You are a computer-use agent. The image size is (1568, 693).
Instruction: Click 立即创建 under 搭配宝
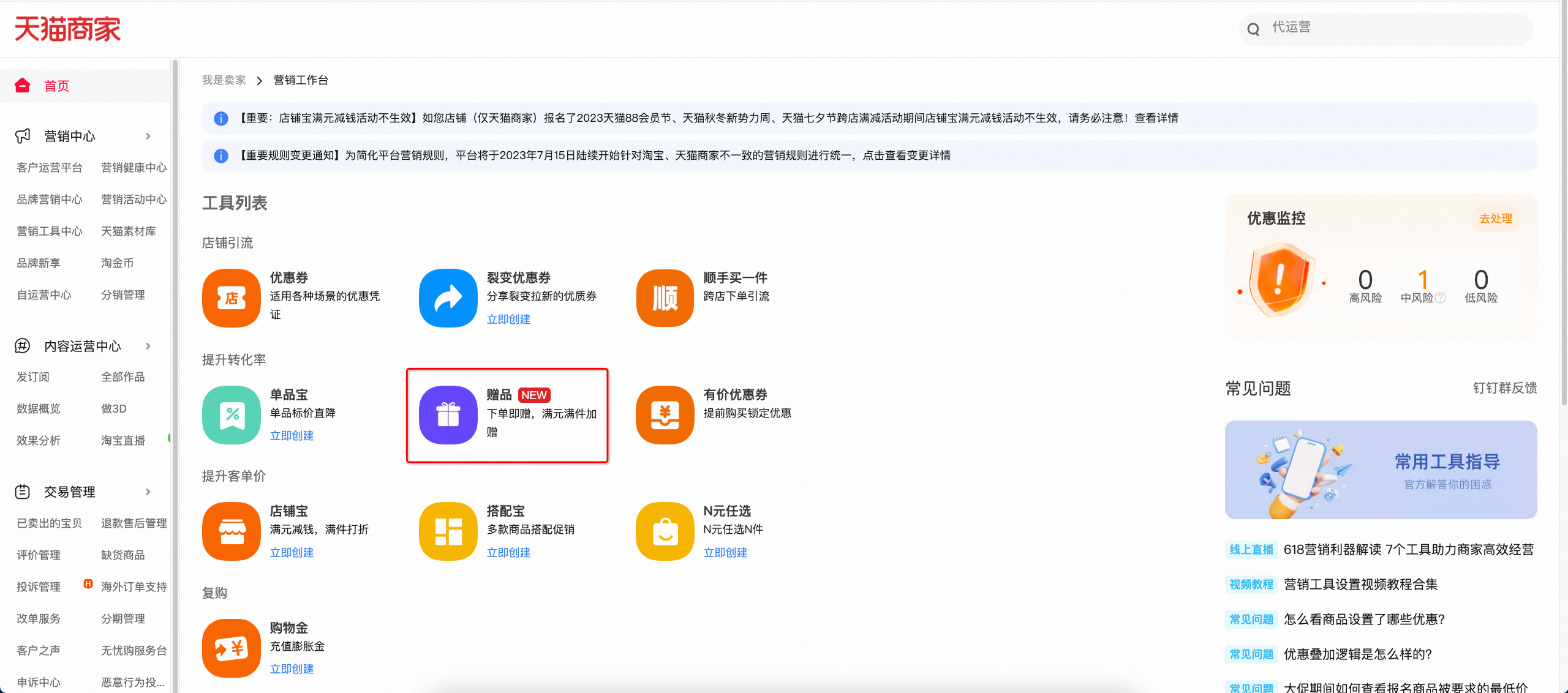[x=508, y=552]
